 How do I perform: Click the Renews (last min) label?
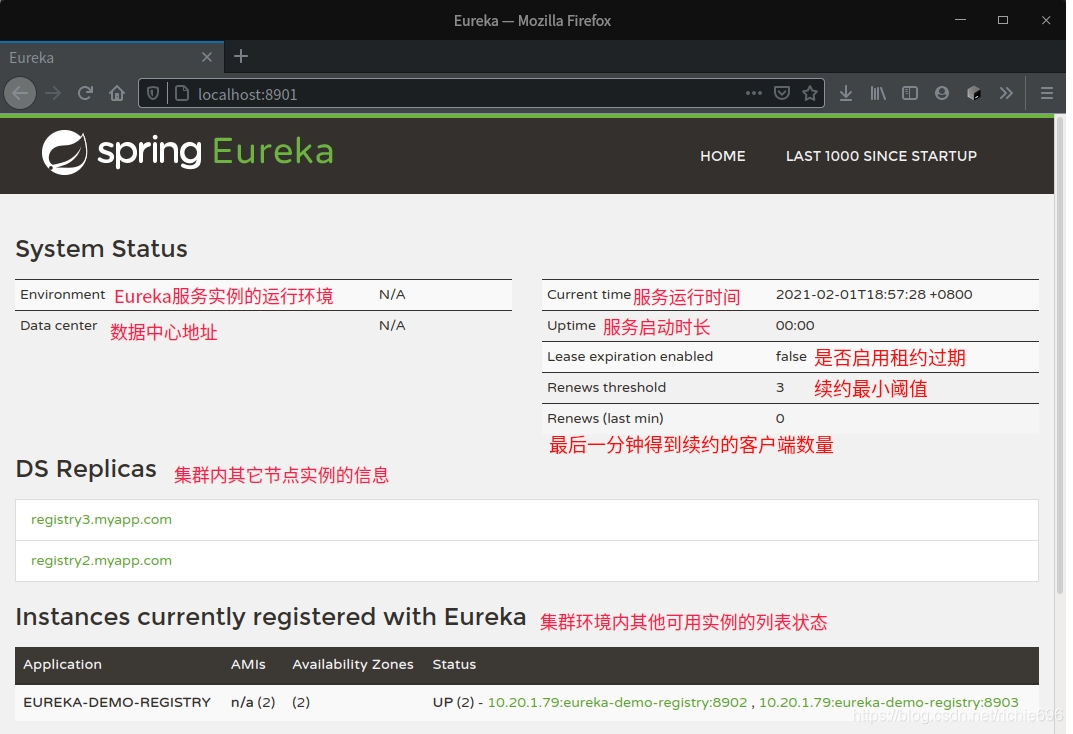click(605, 419)
